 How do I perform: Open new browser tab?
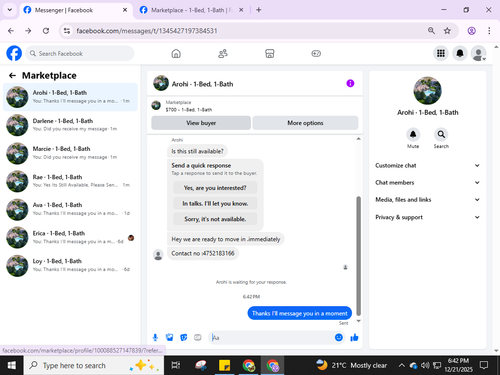point(259,10)
